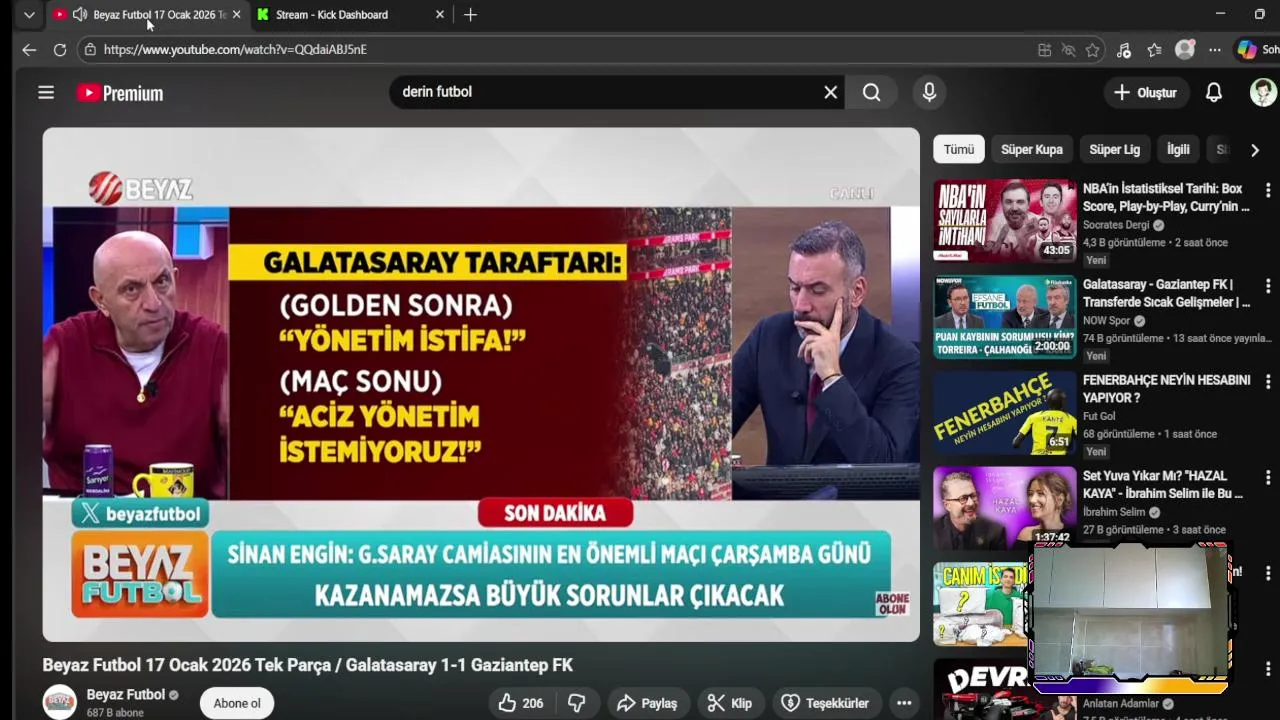Open the NOW Spor channel link
This screenshot has width=1280, height=720.
pos(1106,321)
